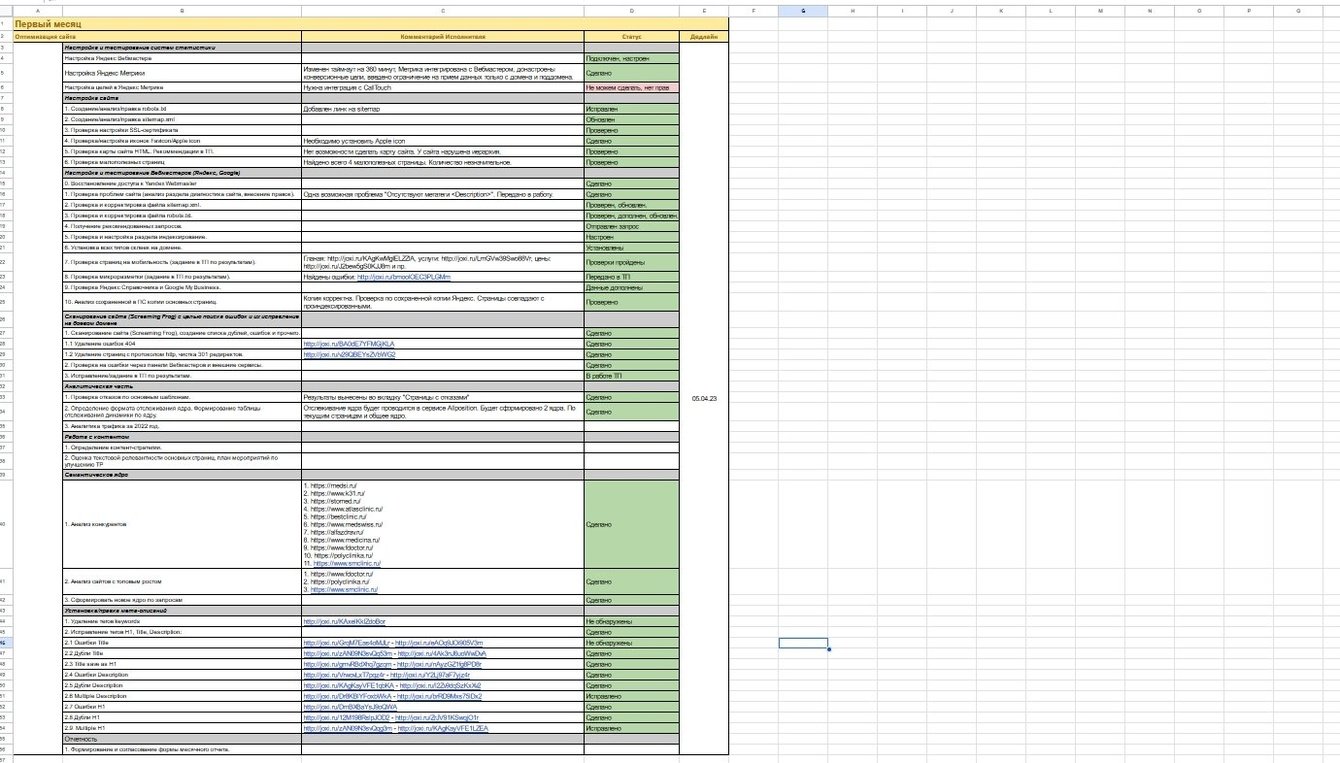Viewport: 1340px width, 763px height.
Task: Click status "В работе ТП"
Action: pos(631,376)
